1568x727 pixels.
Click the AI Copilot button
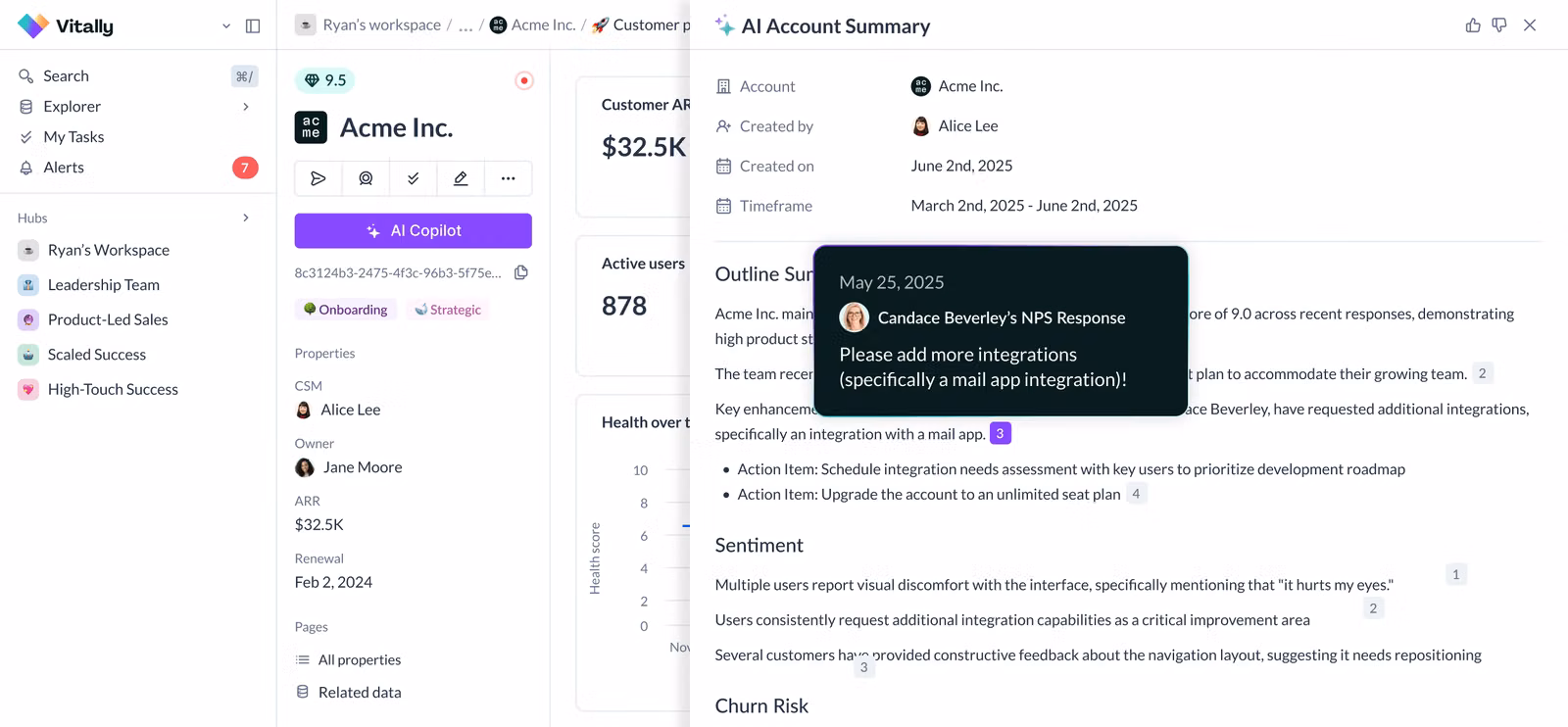click(413, 230)
